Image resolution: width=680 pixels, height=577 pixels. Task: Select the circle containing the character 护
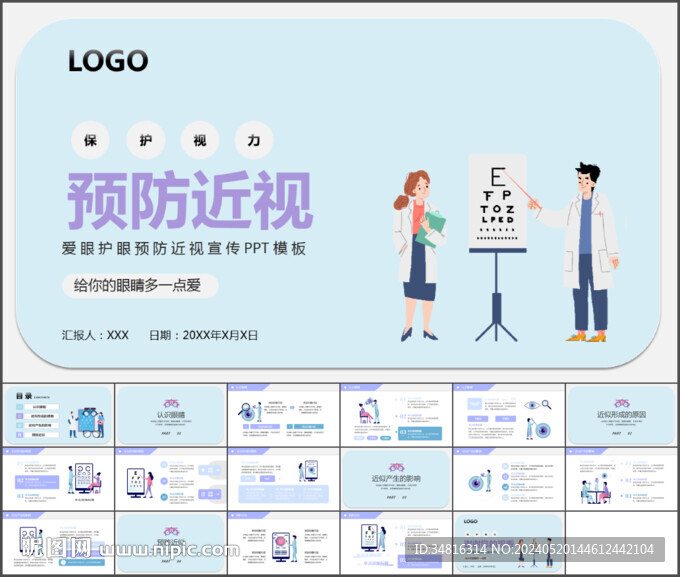click(x=145, y=140)
